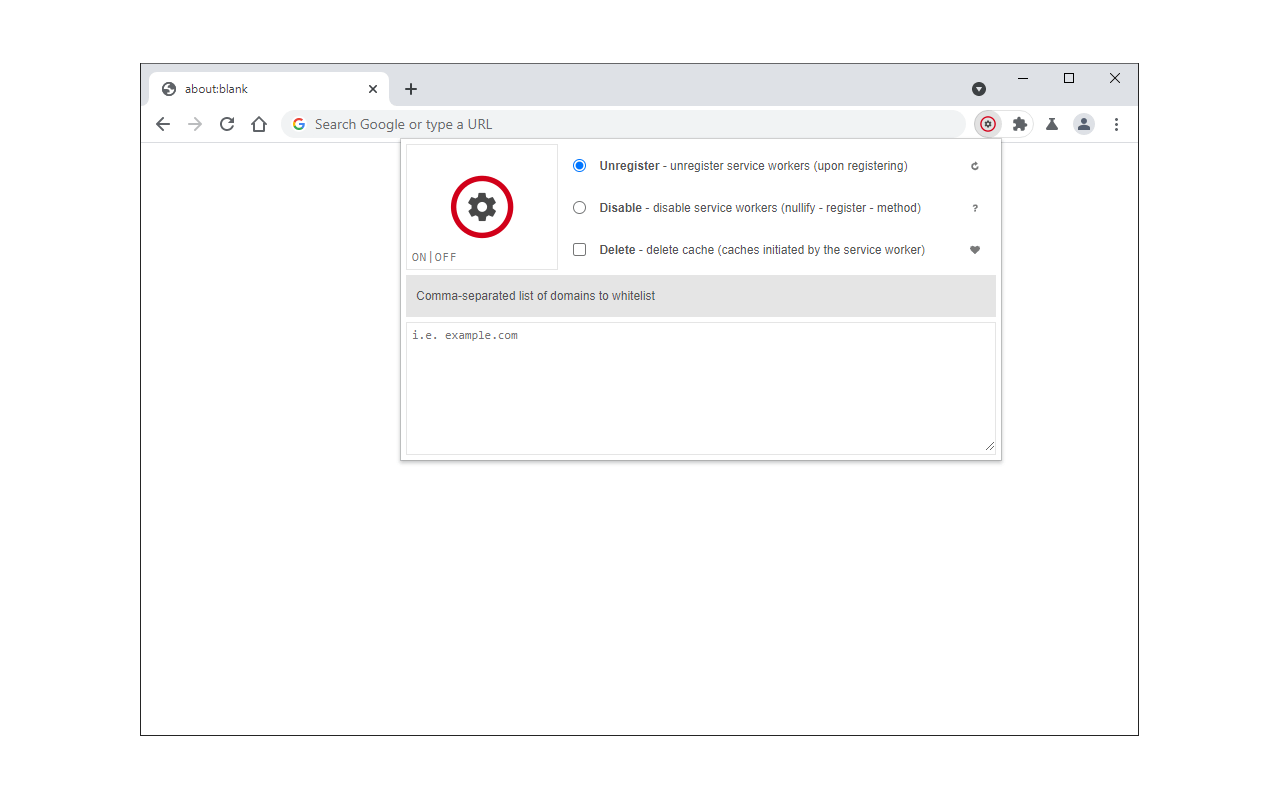Focus the Search Google or type a URL bar
Image resolution: width=1280 pixels, height=800 pixels.
click(x=623, y=124)
